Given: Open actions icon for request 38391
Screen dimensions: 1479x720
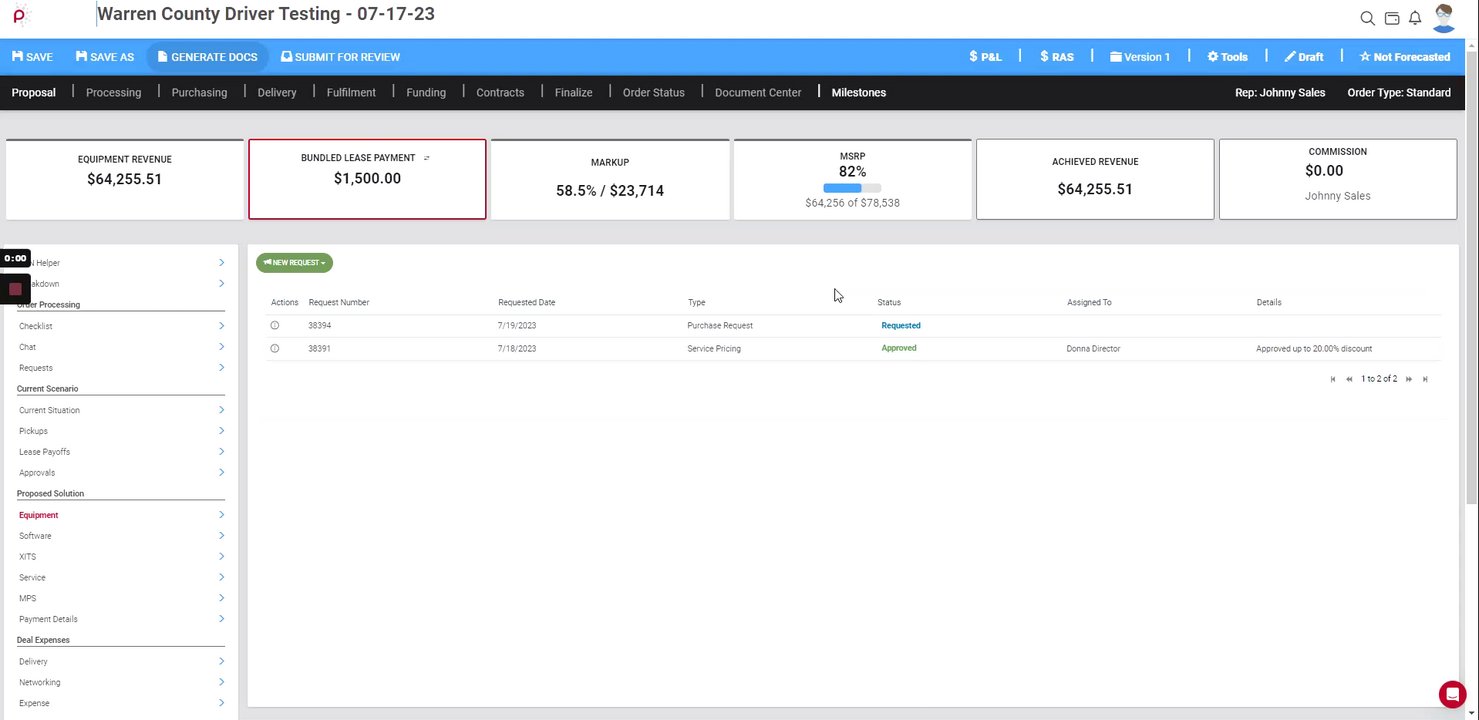Looking at the screenshot, I should click(275, 349).
